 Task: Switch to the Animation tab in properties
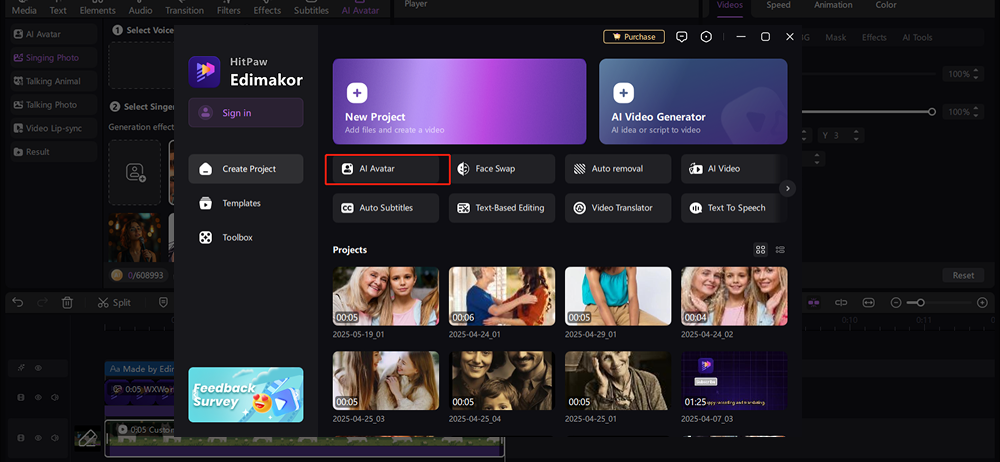(833, 5)
